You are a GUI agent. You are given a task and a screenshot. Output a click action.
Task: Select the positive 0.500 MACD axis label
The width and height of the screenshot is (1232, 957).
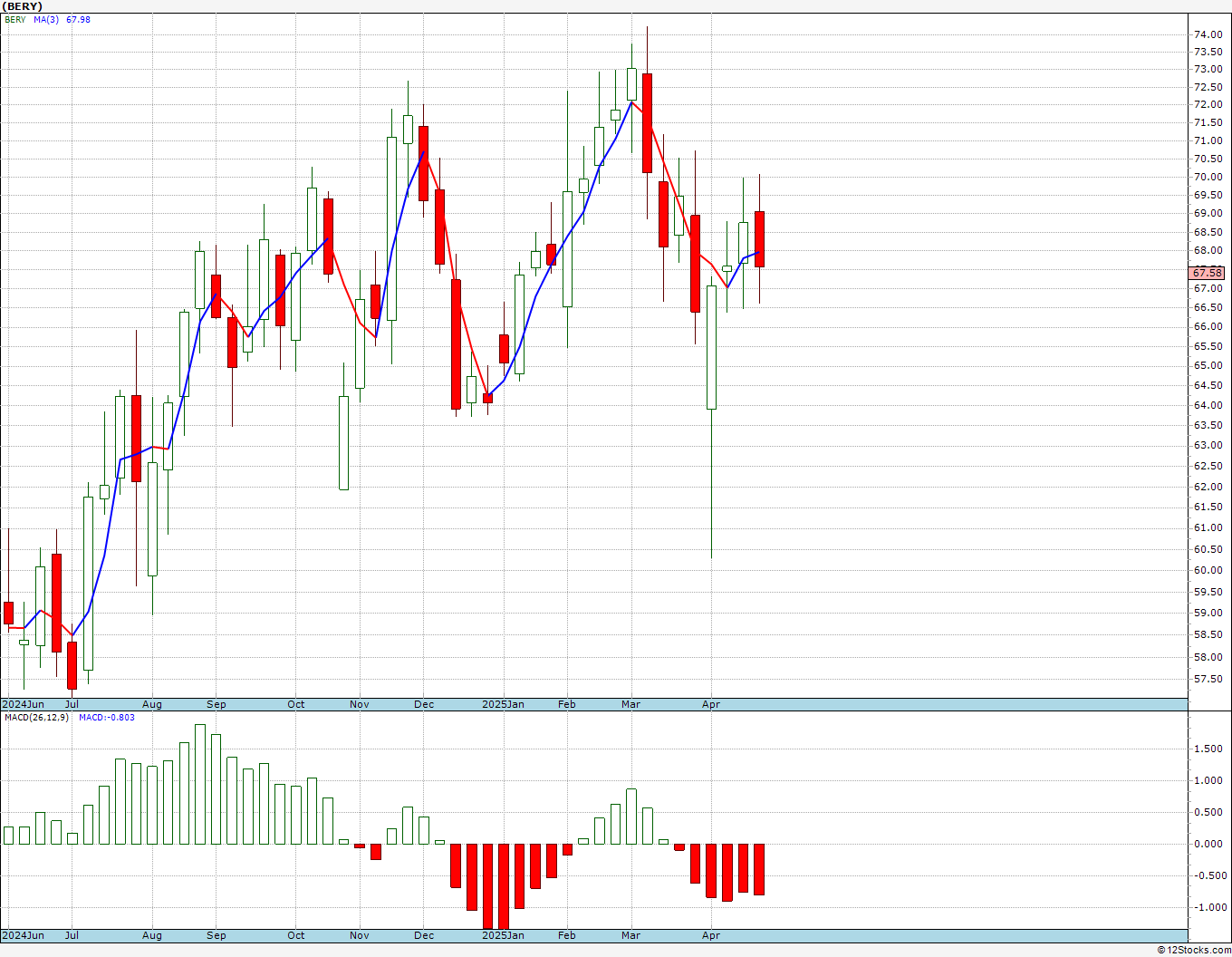pos(1210,812)
